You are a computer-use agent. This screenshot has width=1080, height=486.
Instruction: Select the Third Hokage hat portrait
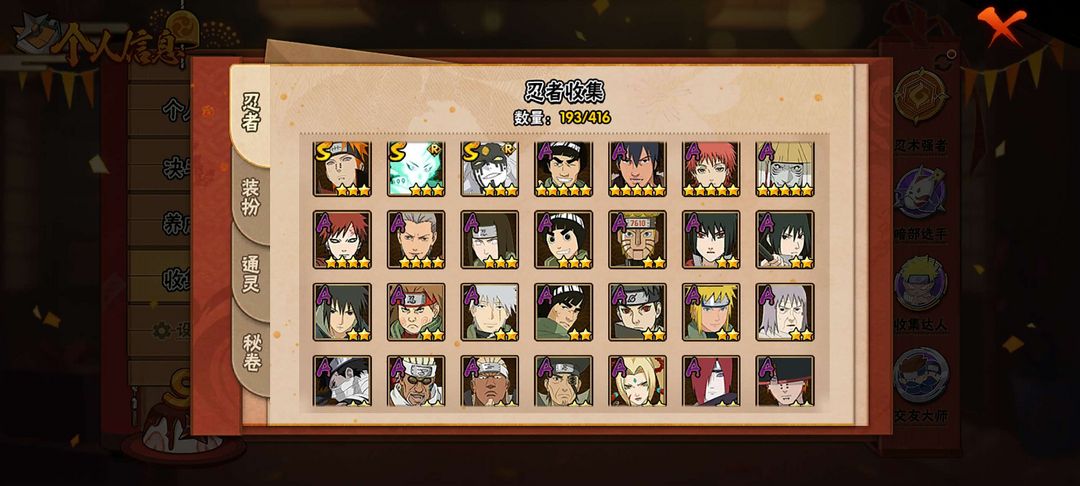(x=785, y=169)
